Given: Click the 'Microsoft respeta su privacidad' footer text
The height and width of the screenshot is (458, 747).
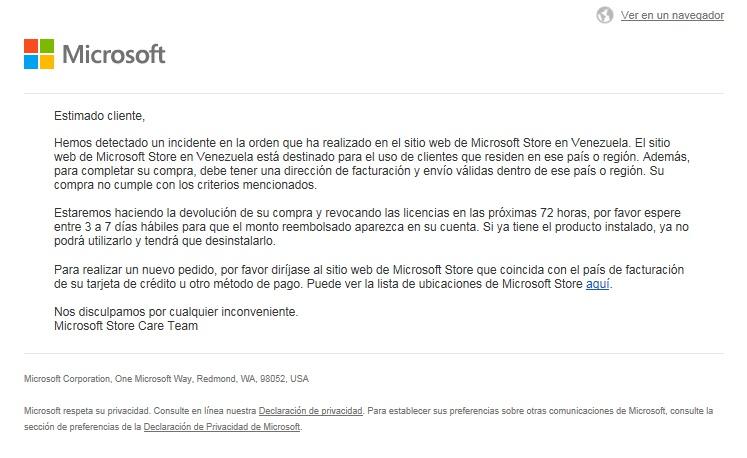Looking at the screenshot, I should pyautogui.click(x=87, y=411).
